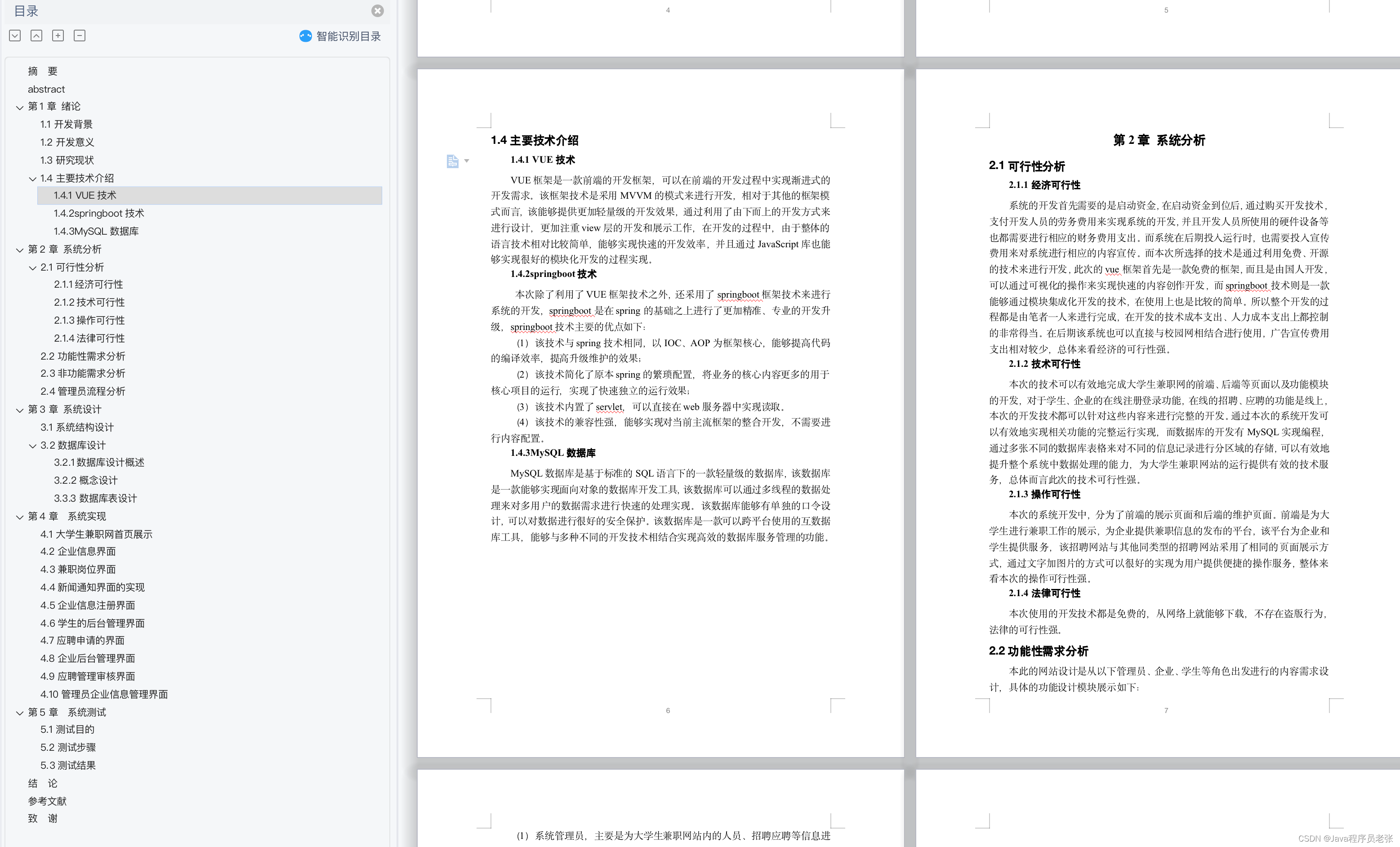Screen dimensions: 1400x847
Task: Click 智能识别目录 button text
Action: [x=348, y=36]
